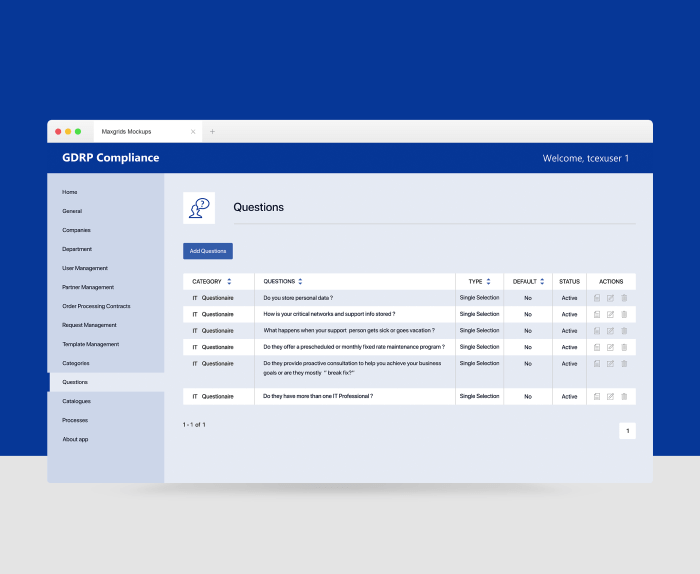This screenshot has width=700, height=574.
Task: Click the Questions speech bubble icon
Action: point(199,207)
